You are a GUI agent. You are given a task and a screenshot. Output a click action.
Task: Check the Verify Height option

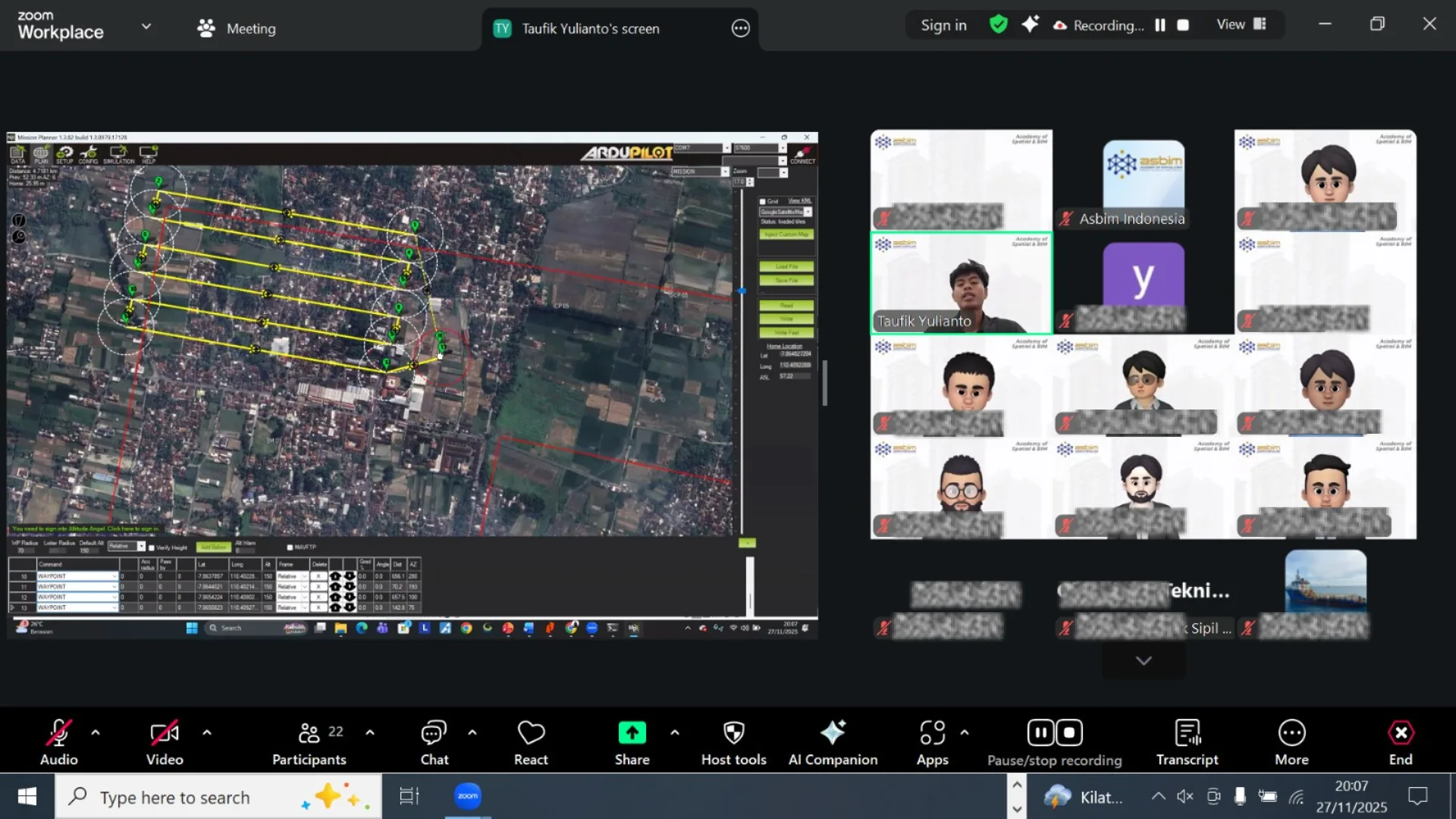tap(152, 548)
